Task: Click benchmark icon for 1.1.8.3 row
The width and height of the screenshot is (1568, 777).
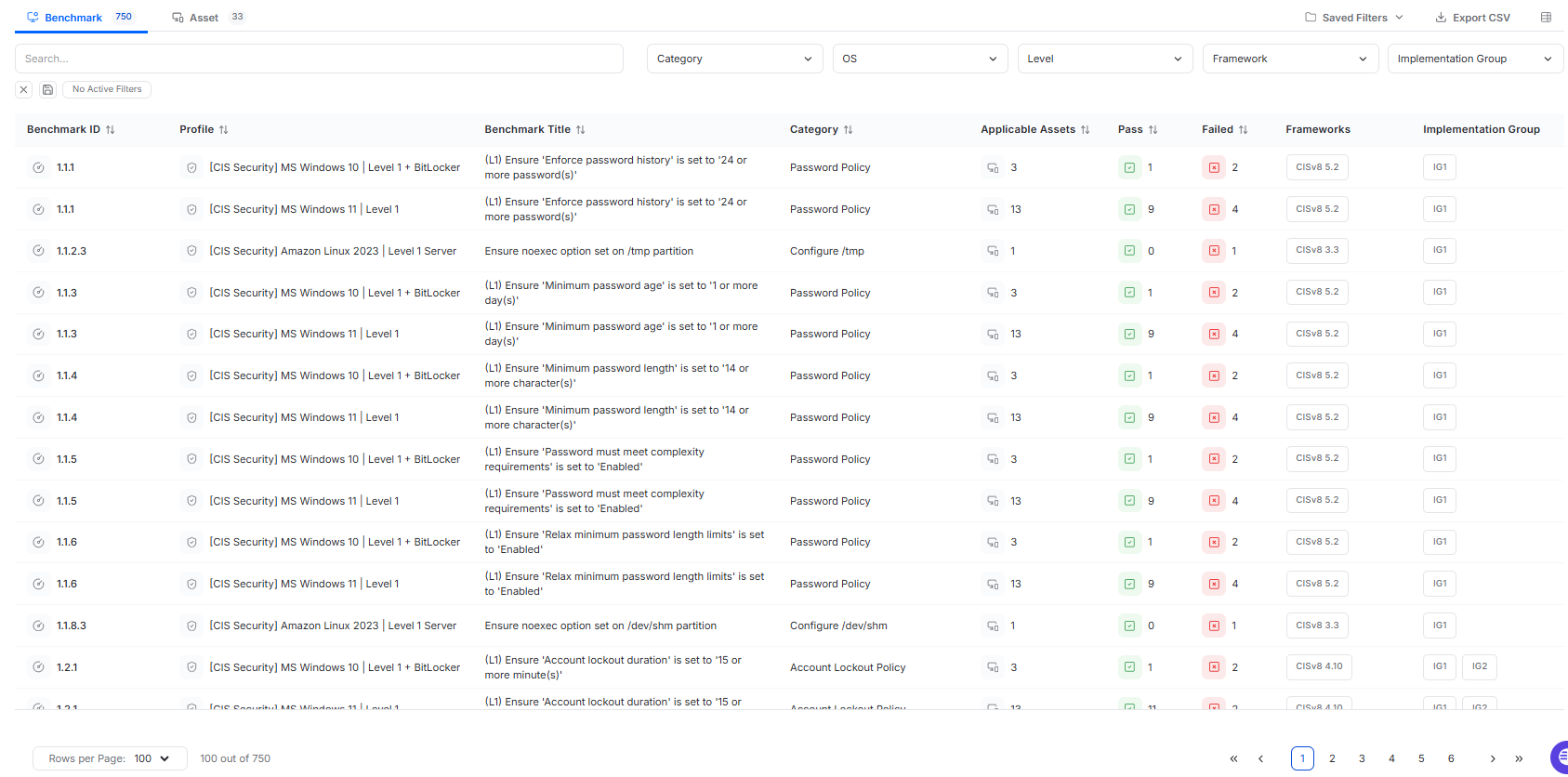Action: click(x=38, y=626)
